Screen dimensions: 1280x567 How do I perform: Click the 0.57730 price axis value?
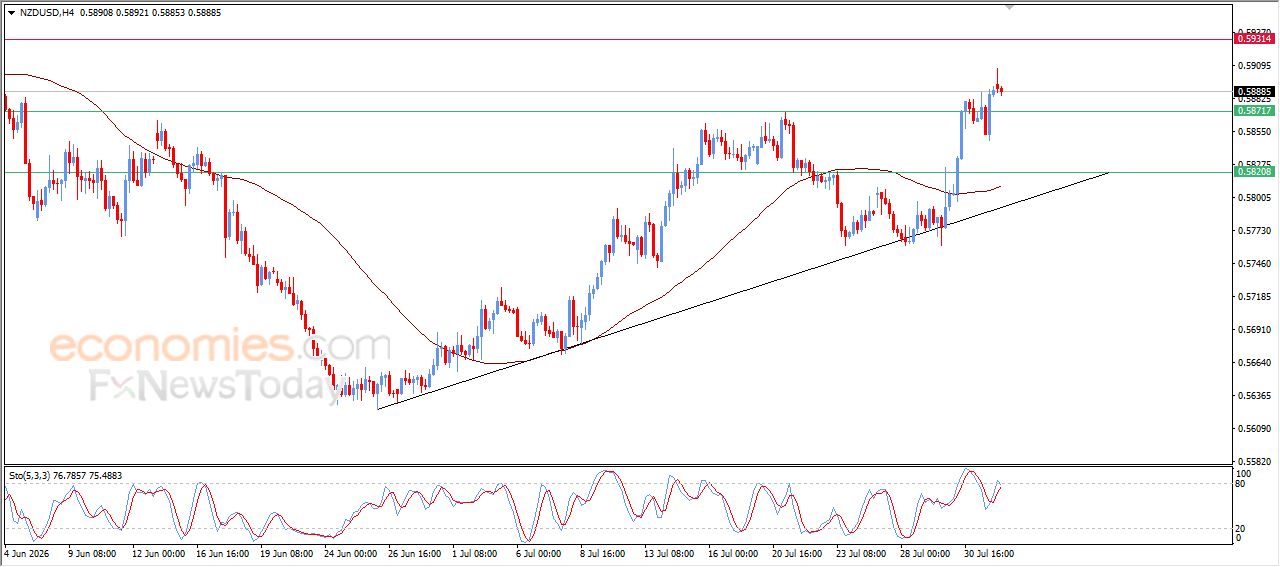tap(1254, 231)
